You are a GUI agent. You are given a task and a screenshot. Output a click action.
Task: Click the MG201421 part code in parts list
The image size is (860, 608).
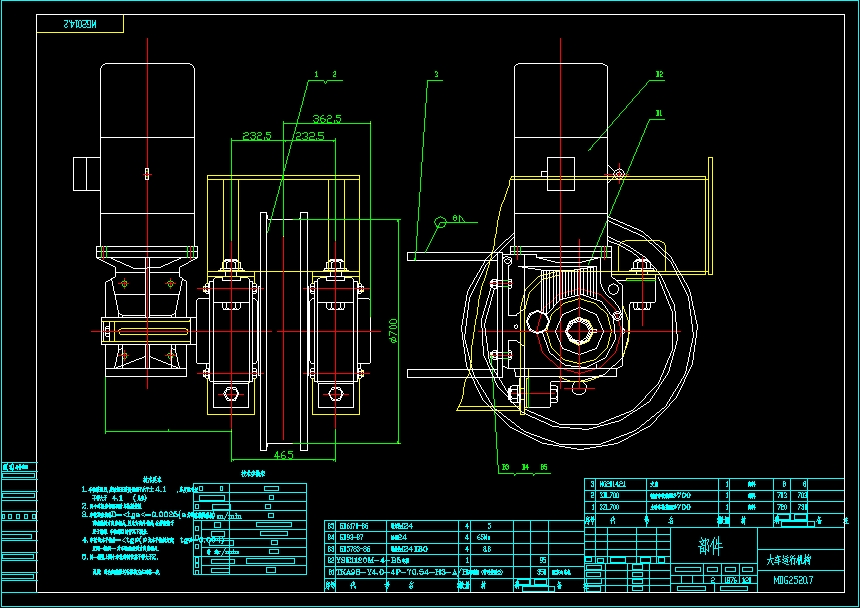(613, 484)
